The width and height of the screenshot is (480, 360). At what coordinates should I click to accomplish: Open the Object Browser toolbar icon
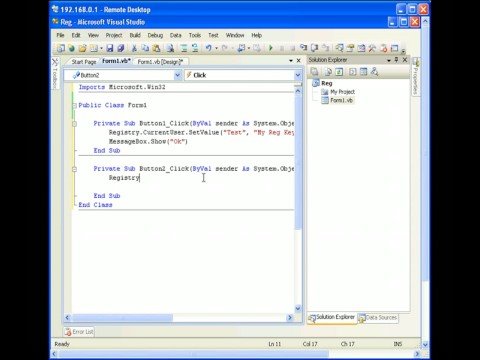(x=361, y=48)
